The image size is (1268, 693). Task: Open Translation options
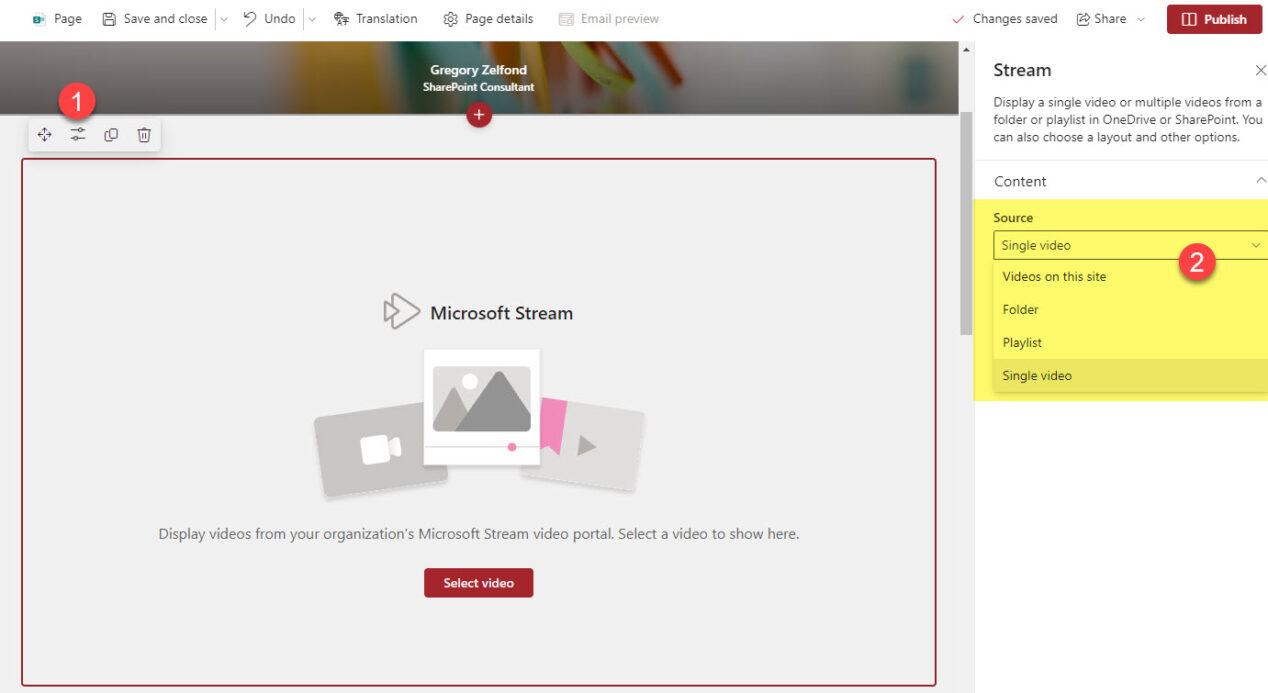[x=376, y=18]
